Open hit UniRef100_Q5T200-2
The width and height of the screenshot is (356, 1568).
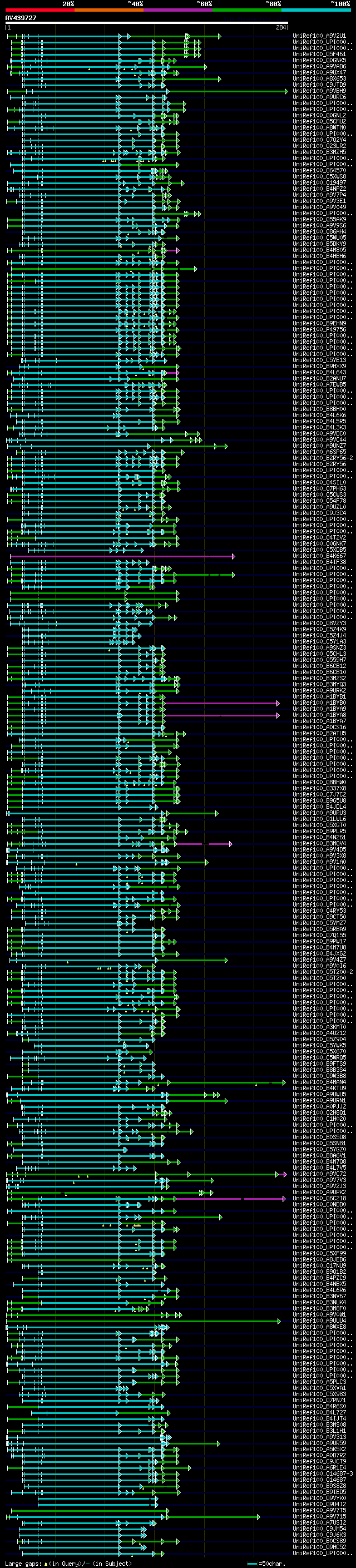pos(323,972)
